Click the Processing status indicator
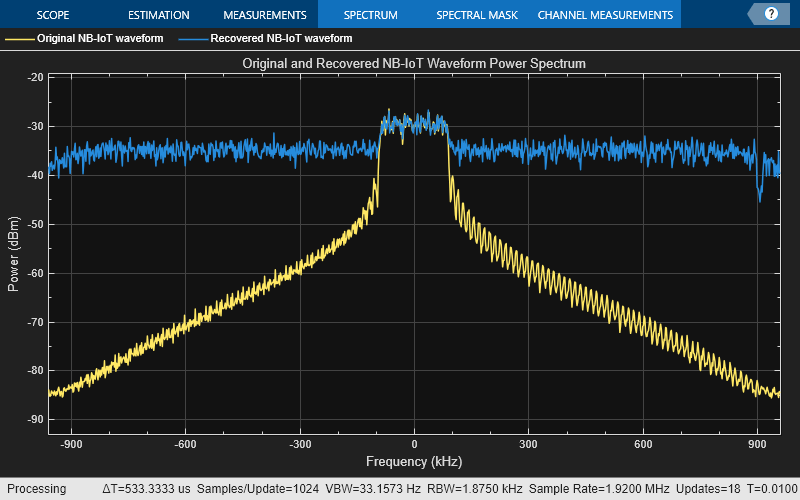Viewport: 800px width, 500px height. [x=37, y=489]
